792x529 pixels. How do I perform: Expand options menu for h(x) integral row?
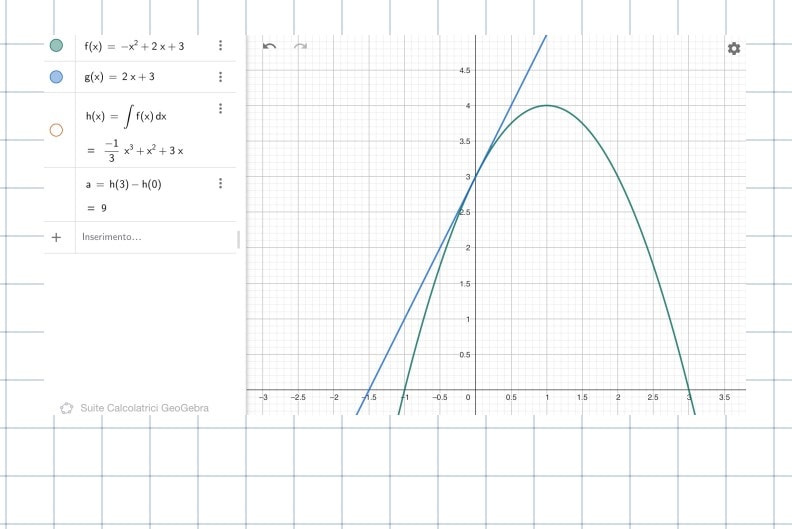click(x=220, y=108)
